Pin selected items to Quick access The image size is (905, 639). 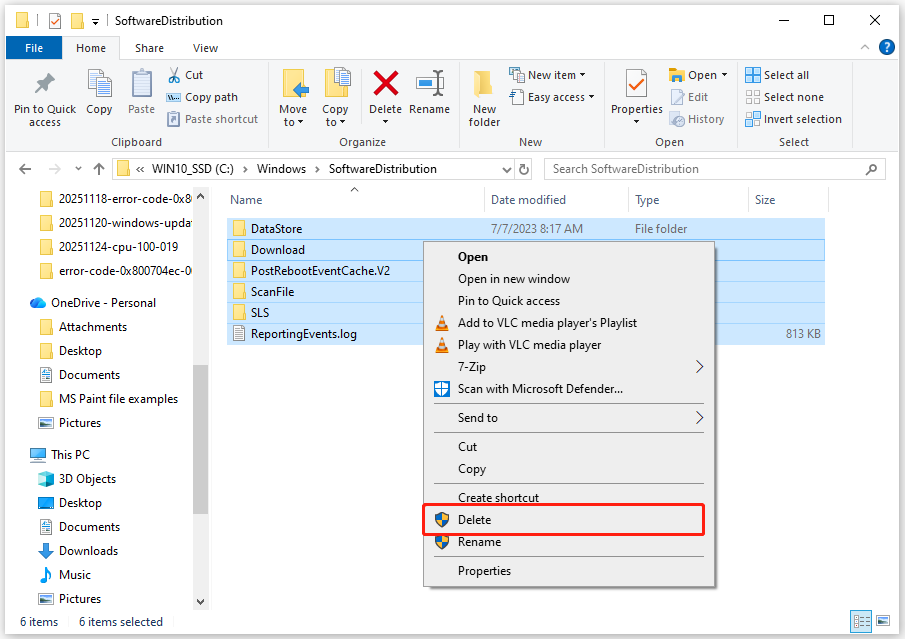coord(43,95)
